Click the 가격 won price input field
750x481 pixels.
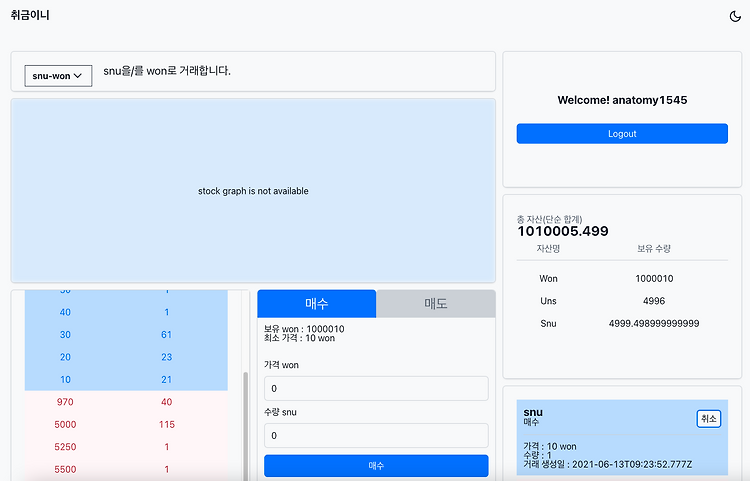[376, 388]
